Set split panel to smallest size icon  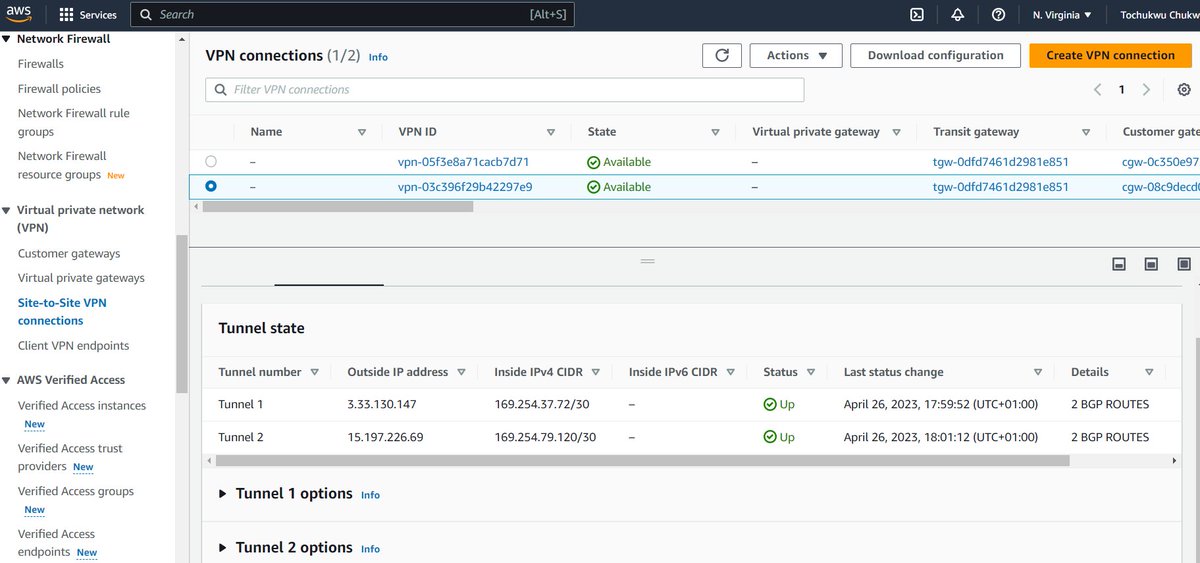point(1119,264)
